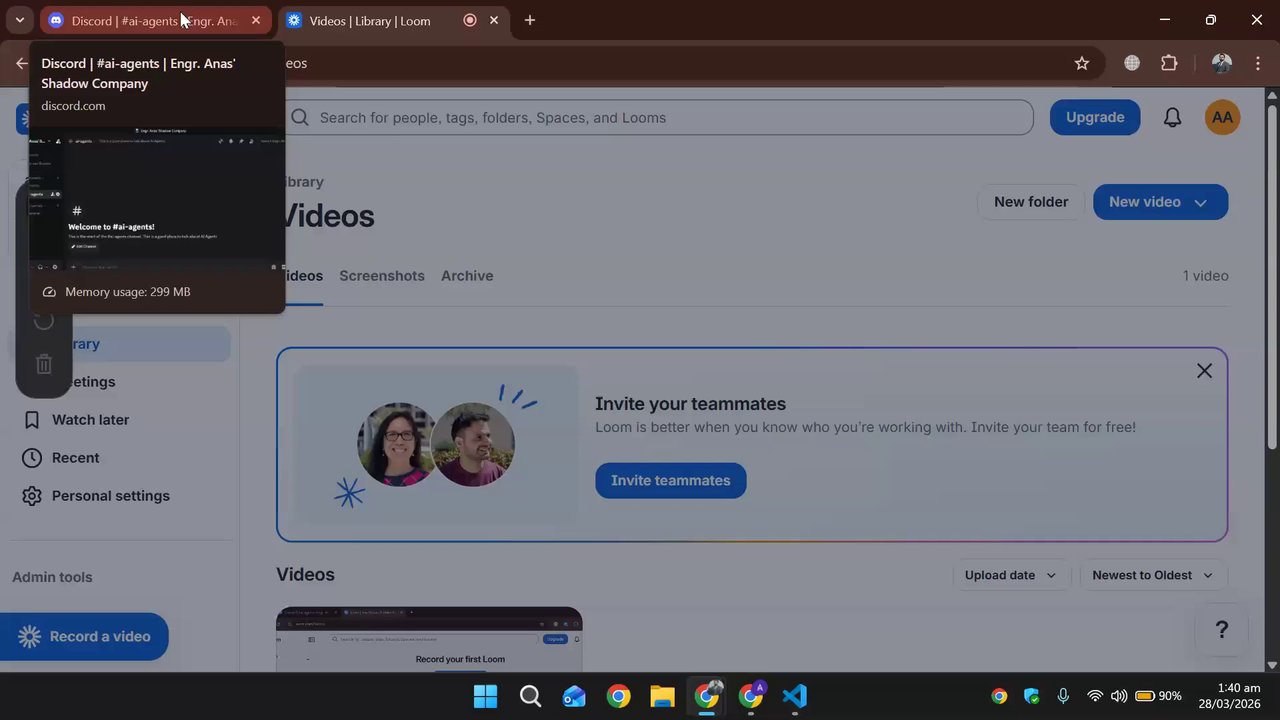Open Outlook from the taskbar

[574, 696]
